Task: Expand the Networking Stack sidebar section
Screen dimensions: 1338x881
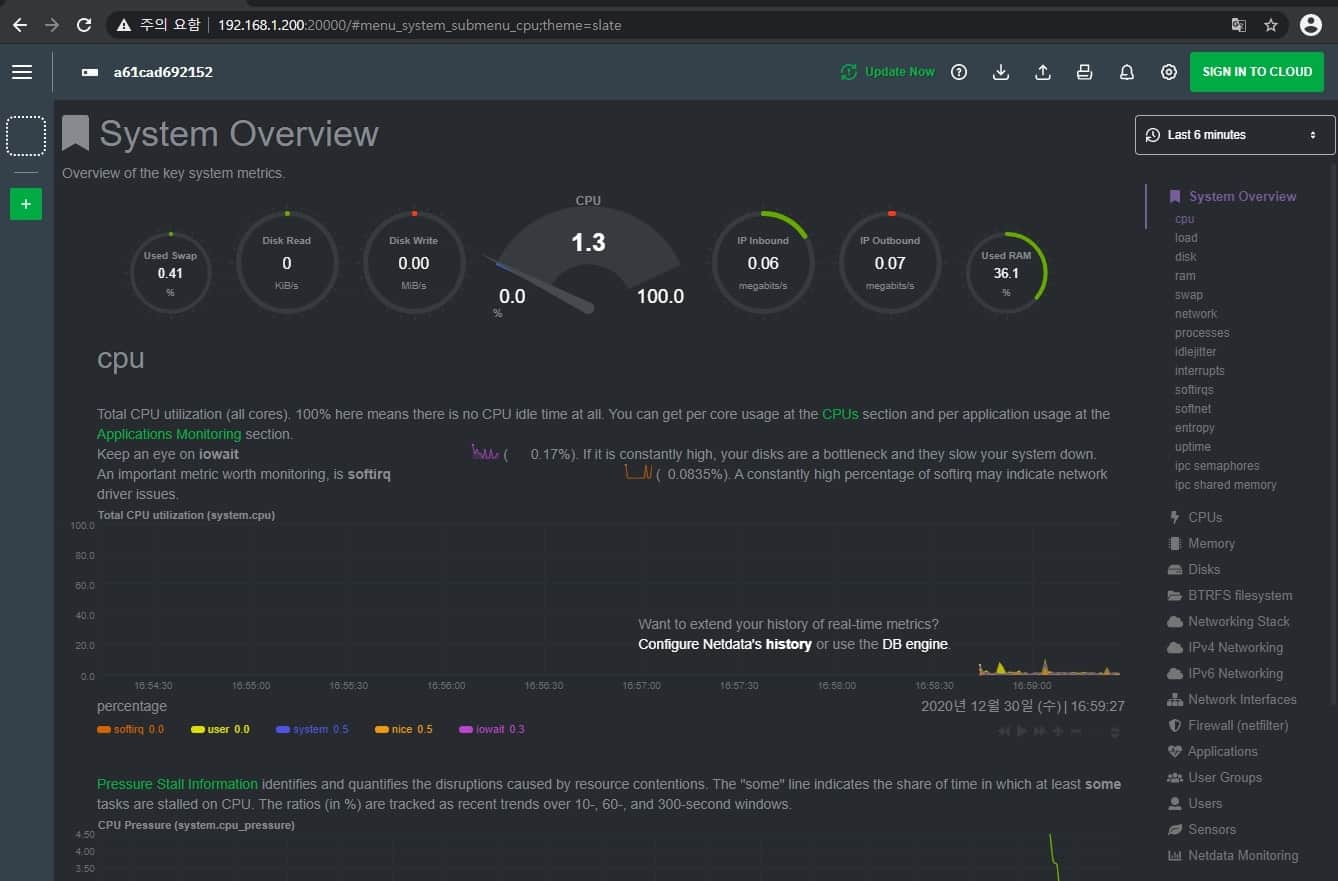Action: [x=1238, y=622]
